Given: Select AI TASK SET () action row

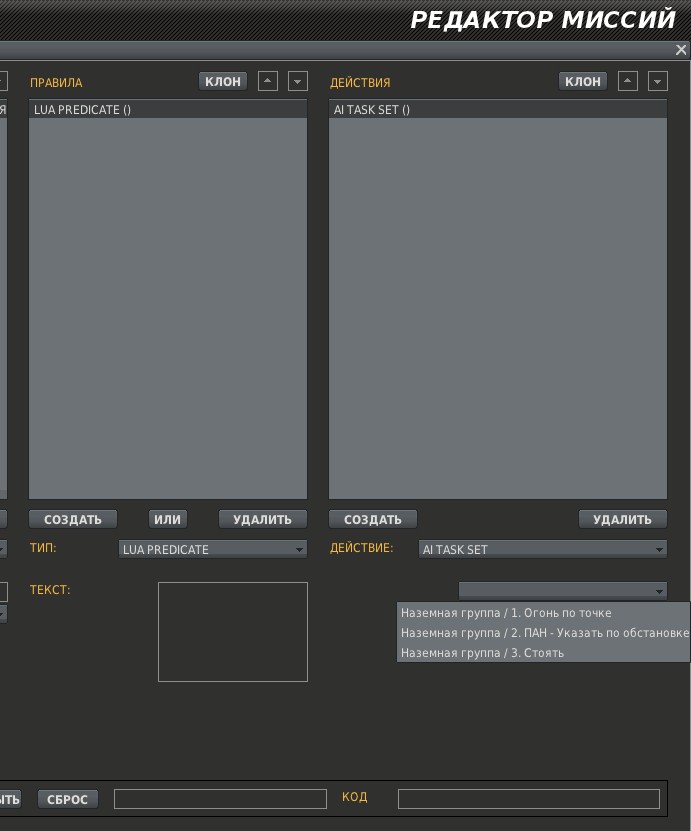Looking at the screenshot, I should [x=498, y=110].
